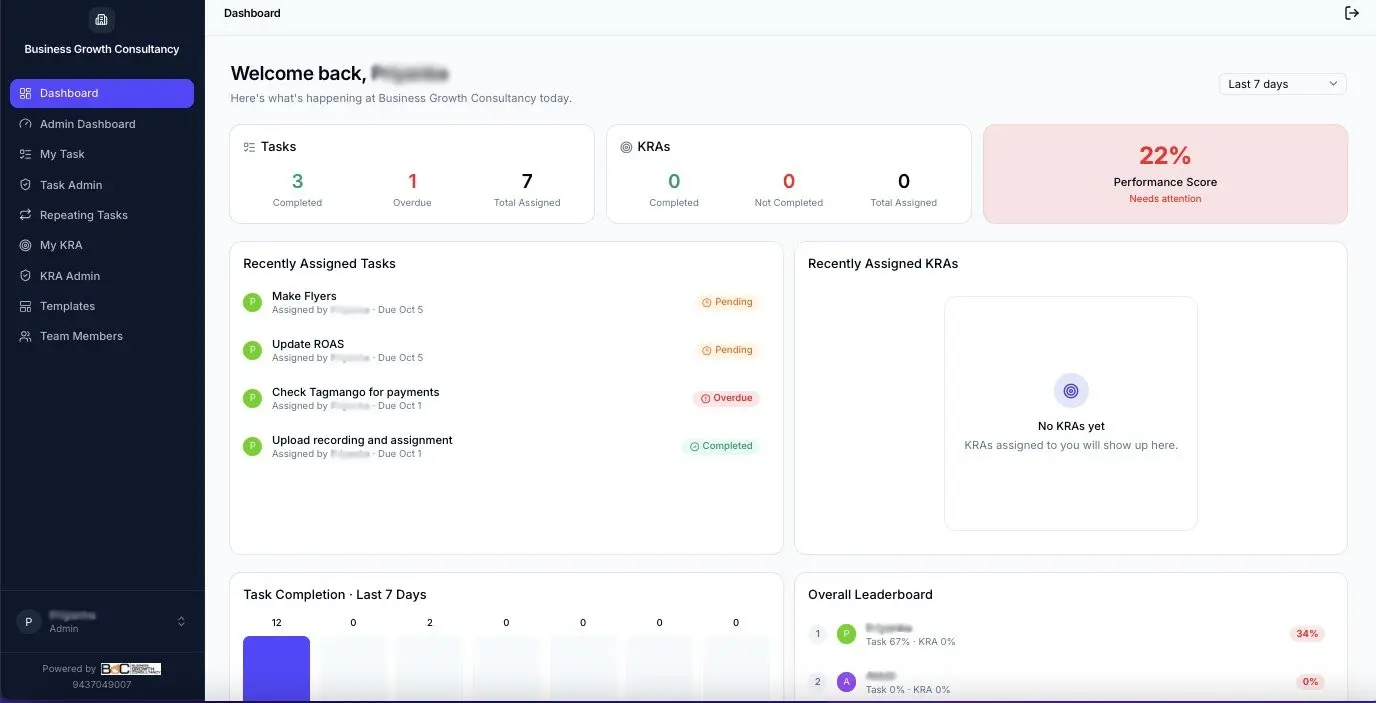The height and width of the screenshot is (703, 1376).
Task: Click the 34% score badge in leaderboard
Action: click(1307, 634)
